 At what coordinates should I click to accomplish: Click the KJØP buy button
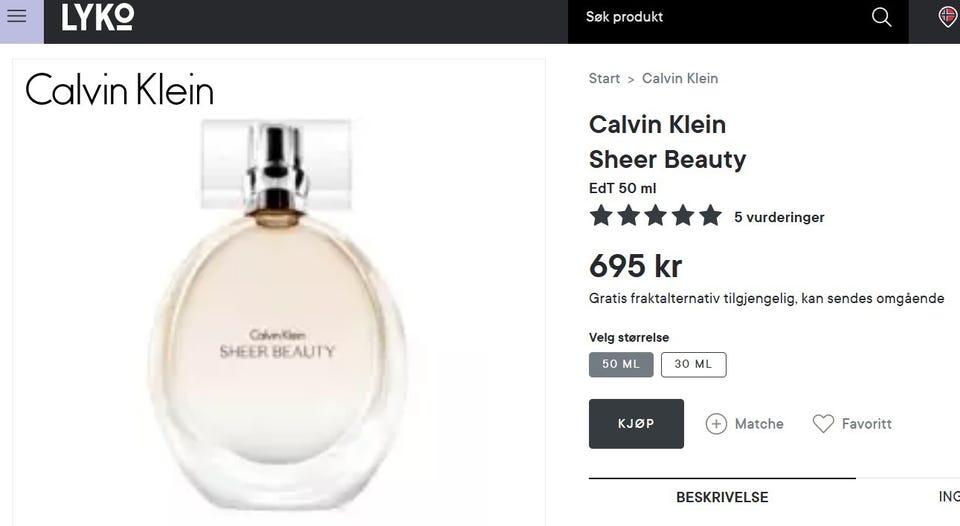tap(636, 424)
